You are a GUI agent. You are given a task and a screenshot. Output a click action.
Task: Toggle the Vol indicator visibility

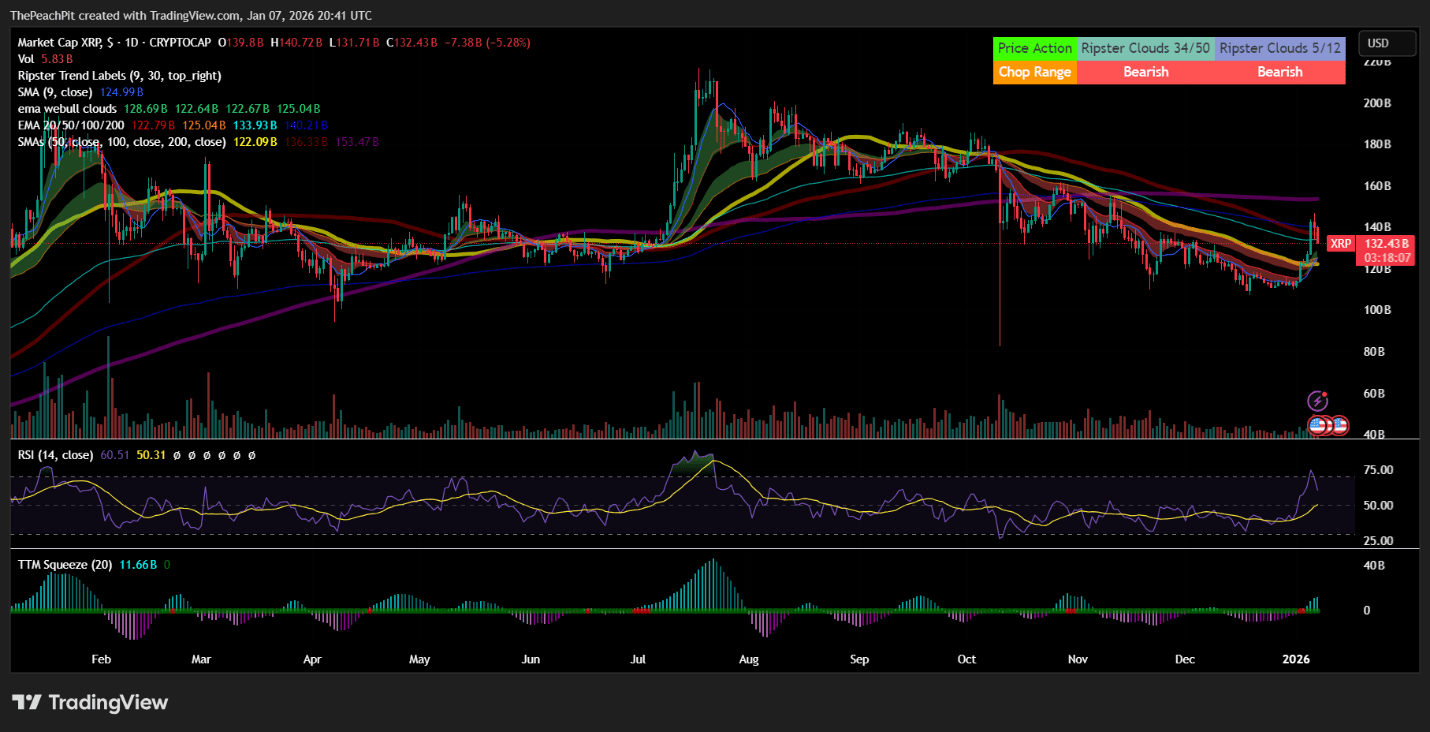pos(26,58)
